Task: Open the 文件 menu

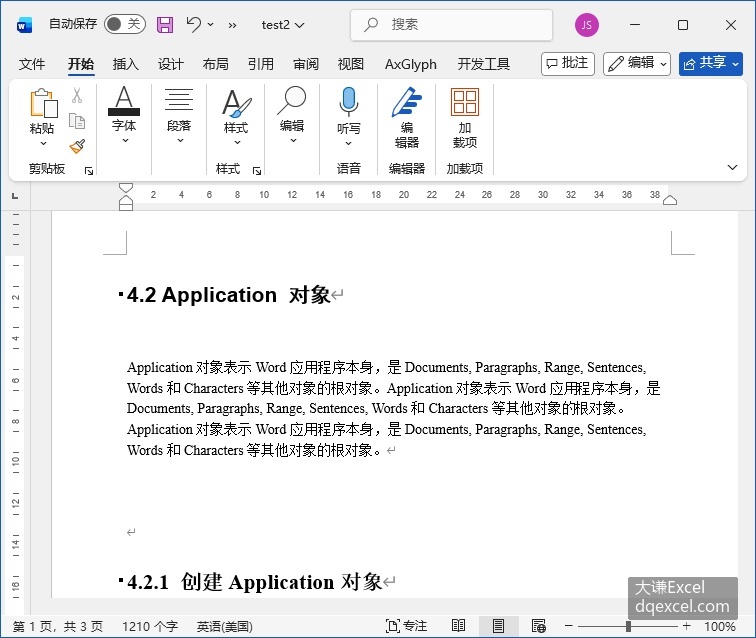Action: [32, 64]
